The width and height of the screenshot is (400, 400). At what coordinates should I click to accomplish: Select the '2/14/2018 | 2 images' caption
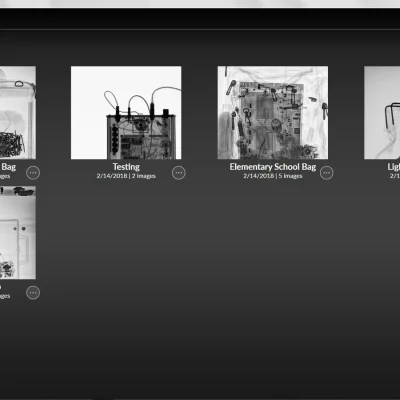(x=126, y=176)
